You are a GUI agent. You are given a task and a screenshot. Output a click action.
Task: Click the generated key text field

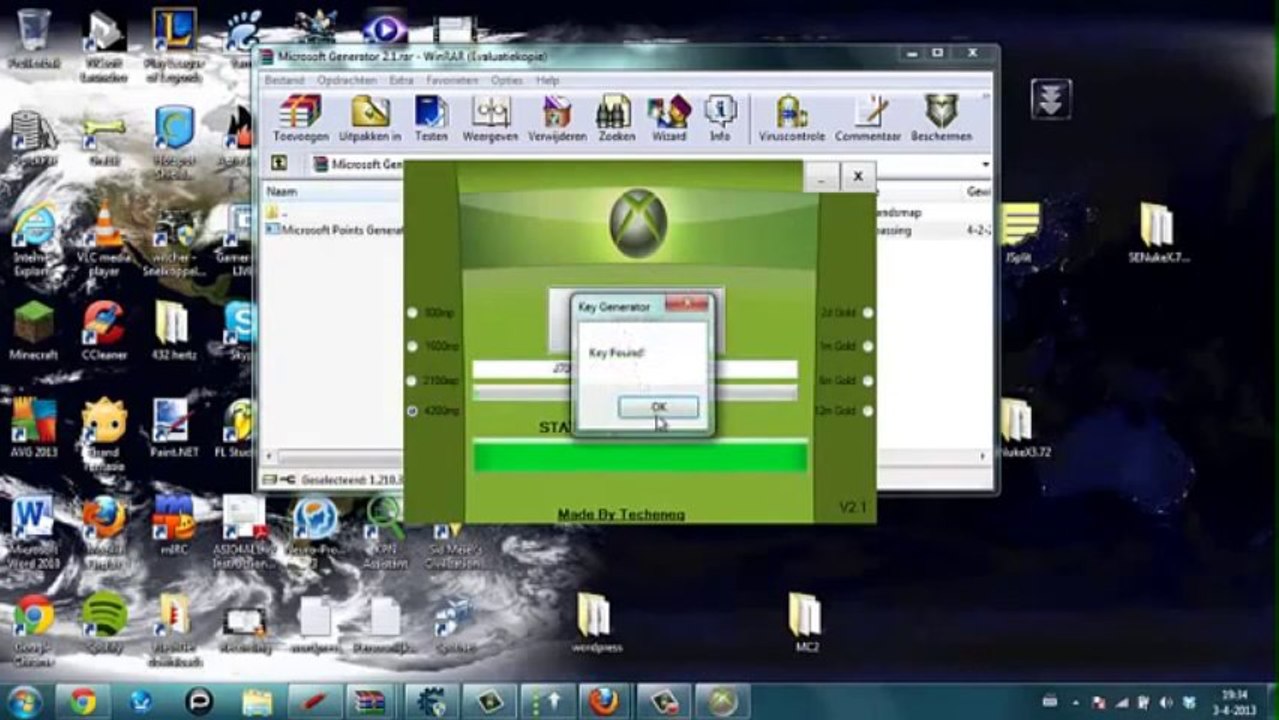tap(635, 369)
